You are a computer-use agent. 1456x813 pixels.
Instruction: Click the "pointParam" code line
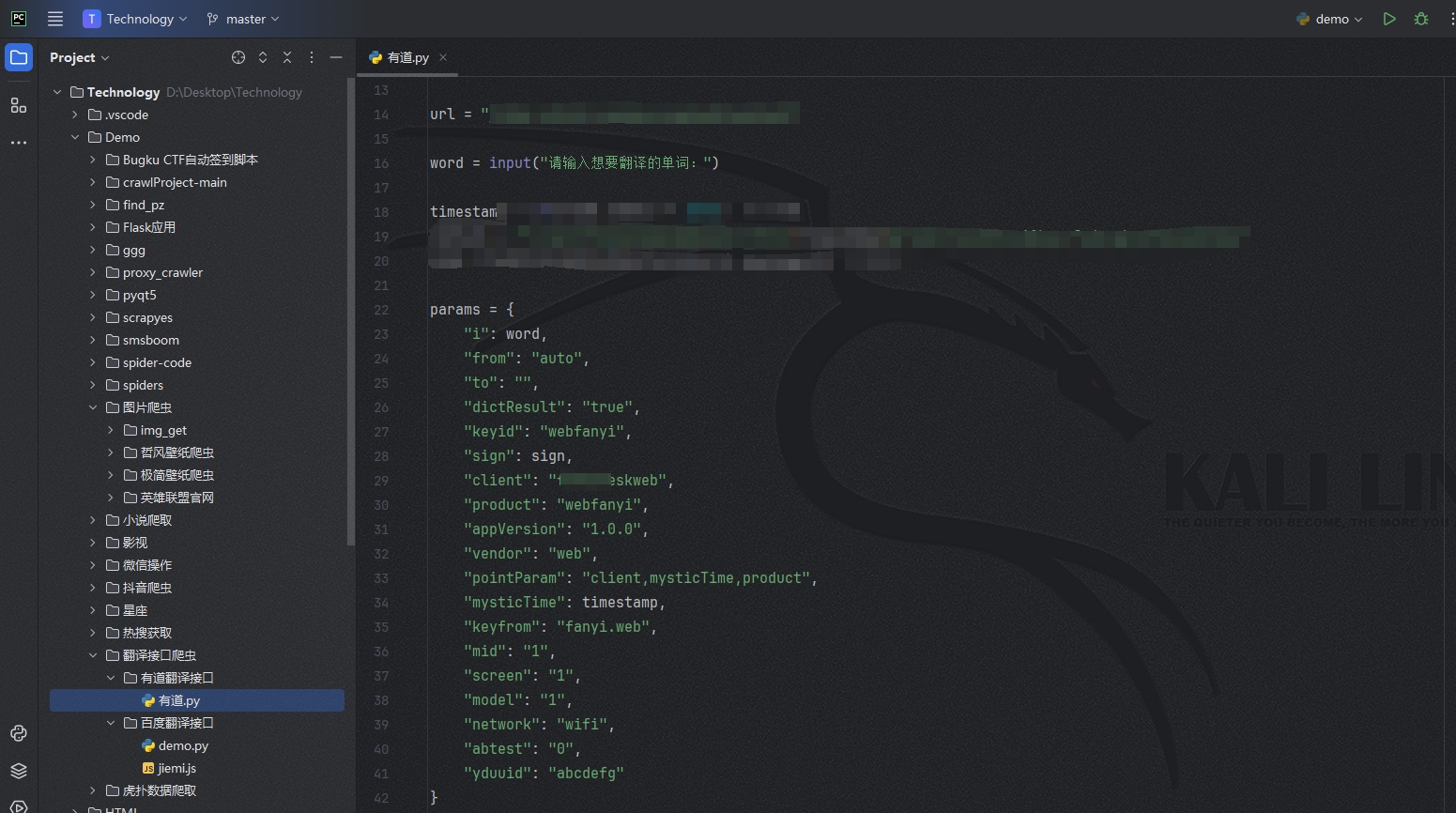(x=640, y=578)
